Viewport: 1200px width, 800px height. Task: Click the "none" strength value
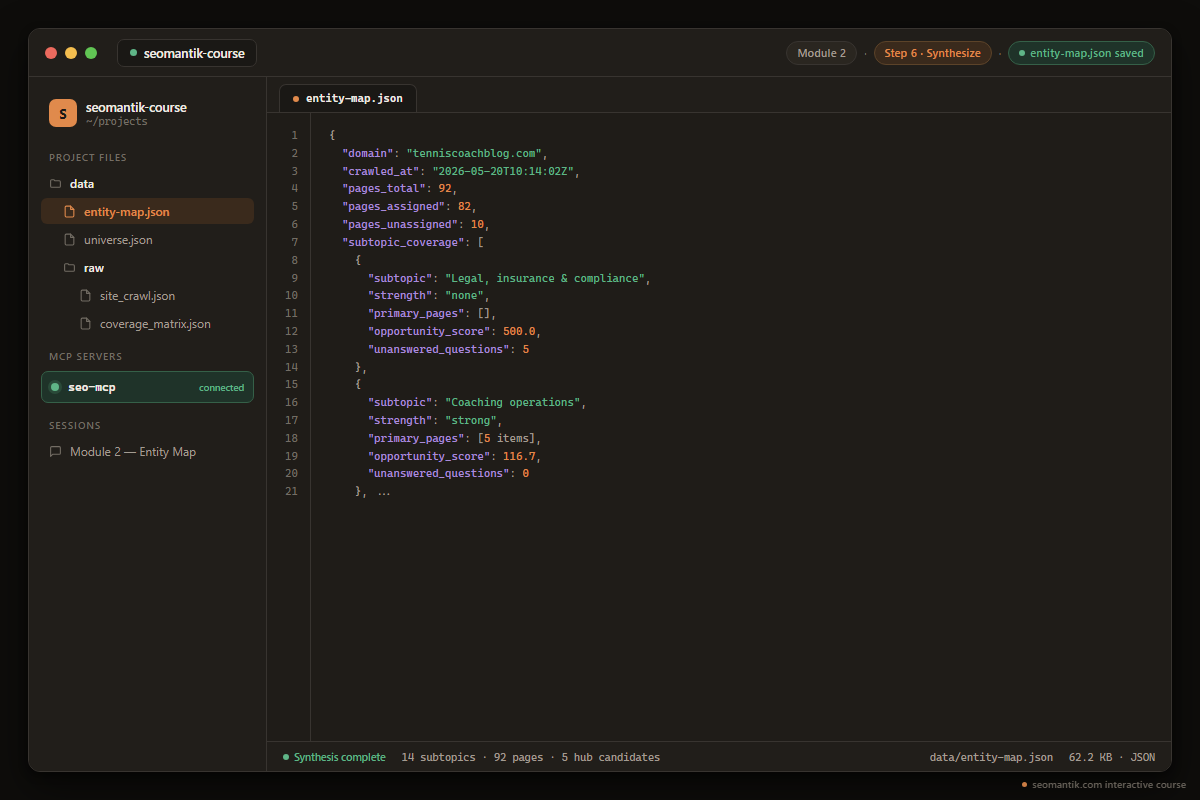point(464,296)
